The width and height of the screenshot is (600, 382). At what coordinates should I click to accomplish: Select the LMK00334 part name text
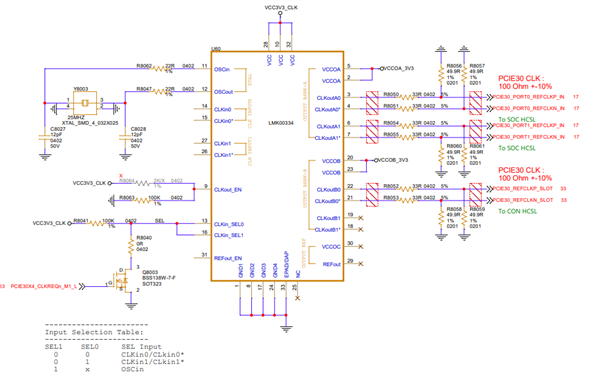pyautogui.click(x=281, y=123)
